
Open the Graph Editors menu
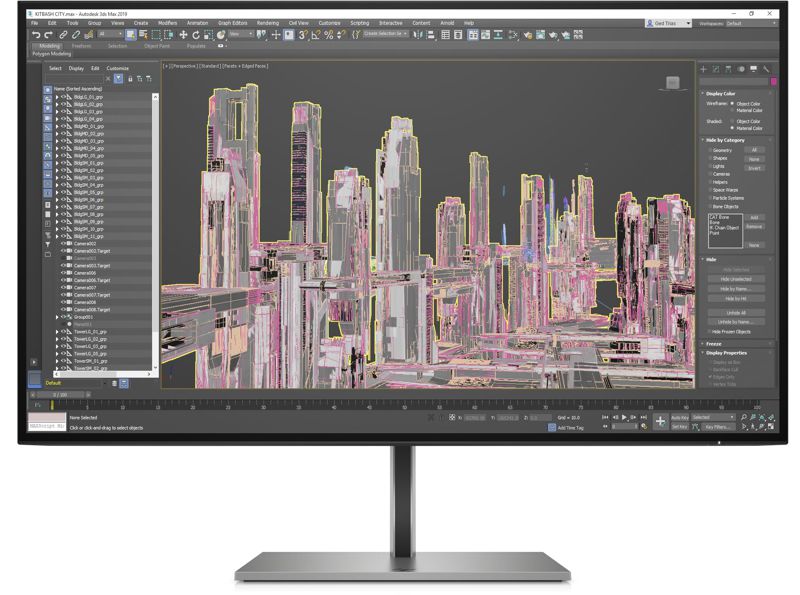pyautogui.click(x=231, y=22)
